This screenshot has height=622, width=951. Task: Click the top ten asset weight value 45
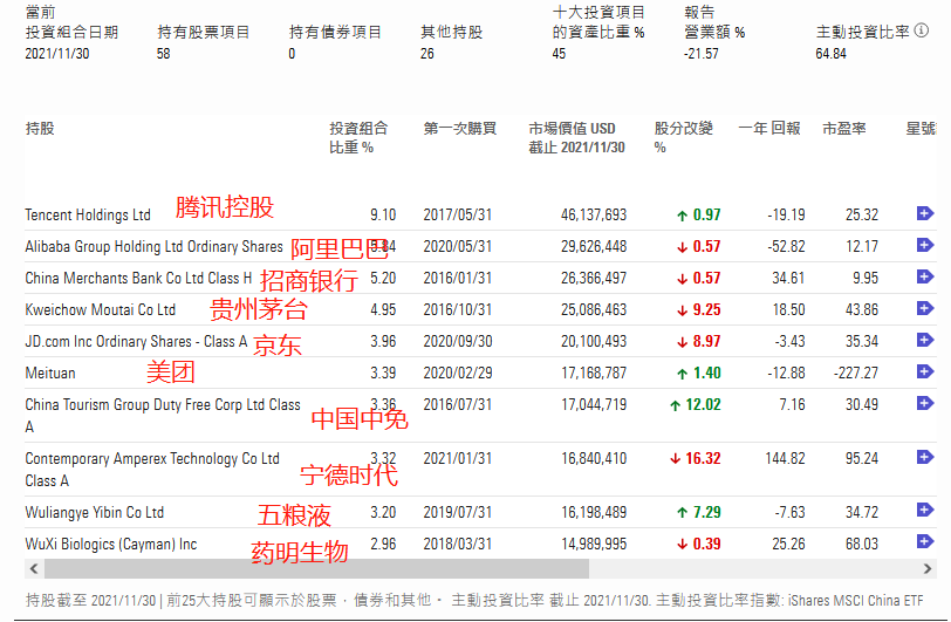pos(559,54)
